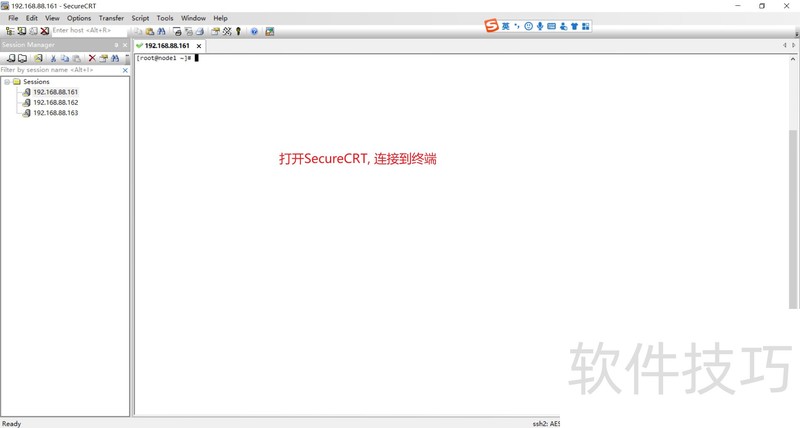The height and width of the screenshot is (428, 800).
Task: Close the Session Manager panel
Action: 125,45
